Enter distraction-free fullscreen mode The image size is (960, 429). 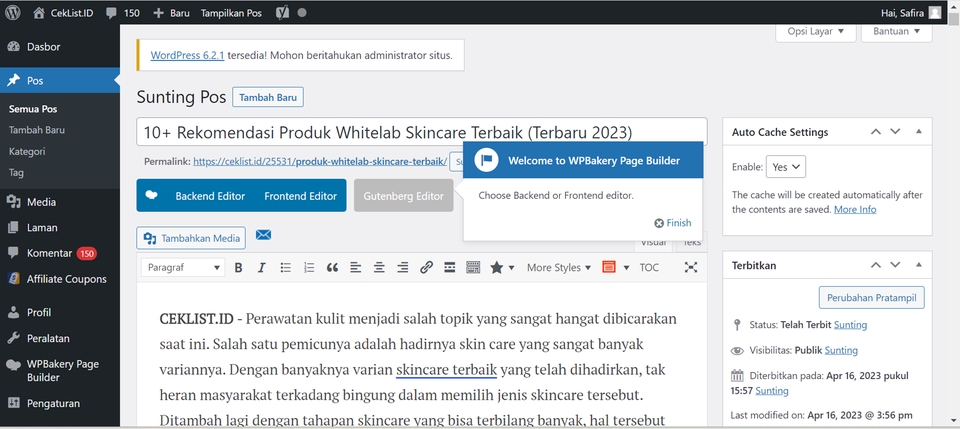tap(691, 267)
